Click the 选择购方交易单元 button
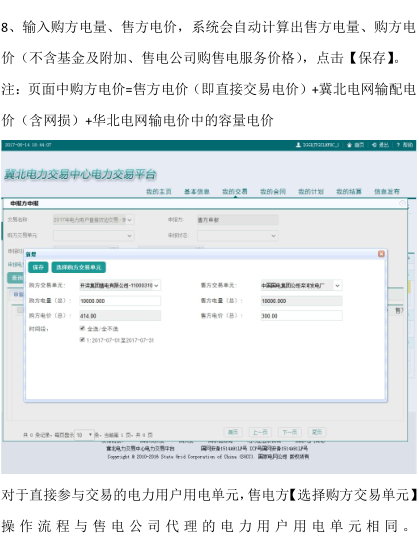 click(x=78, y=267)
